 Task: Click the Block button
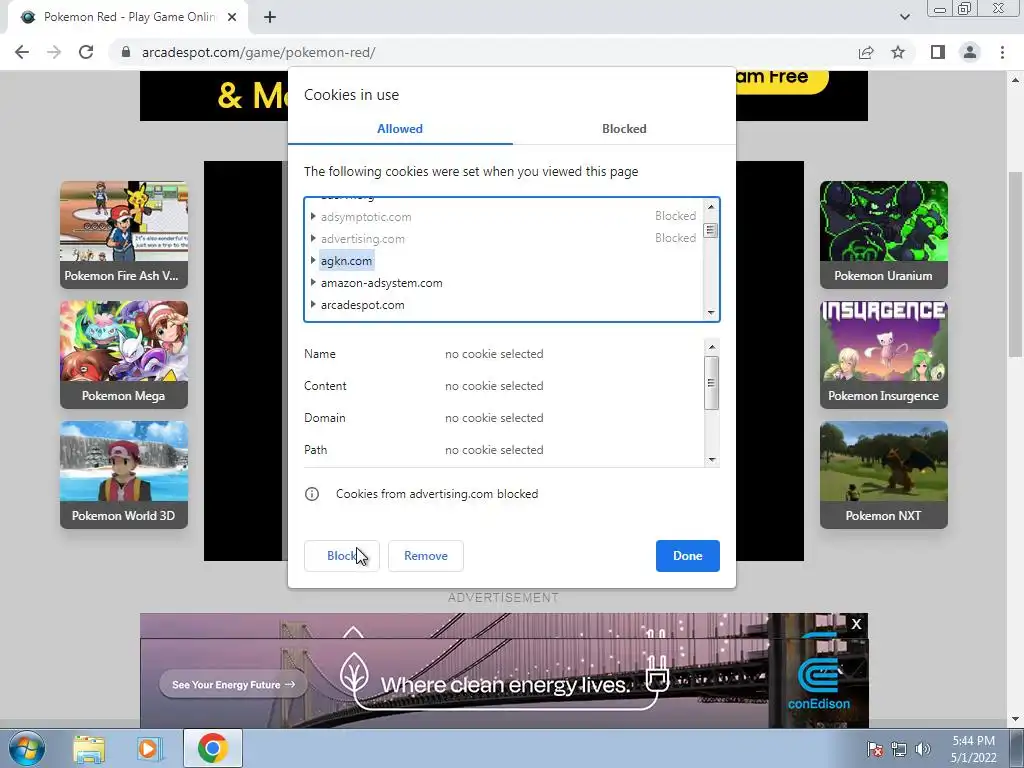click(342, 556)
